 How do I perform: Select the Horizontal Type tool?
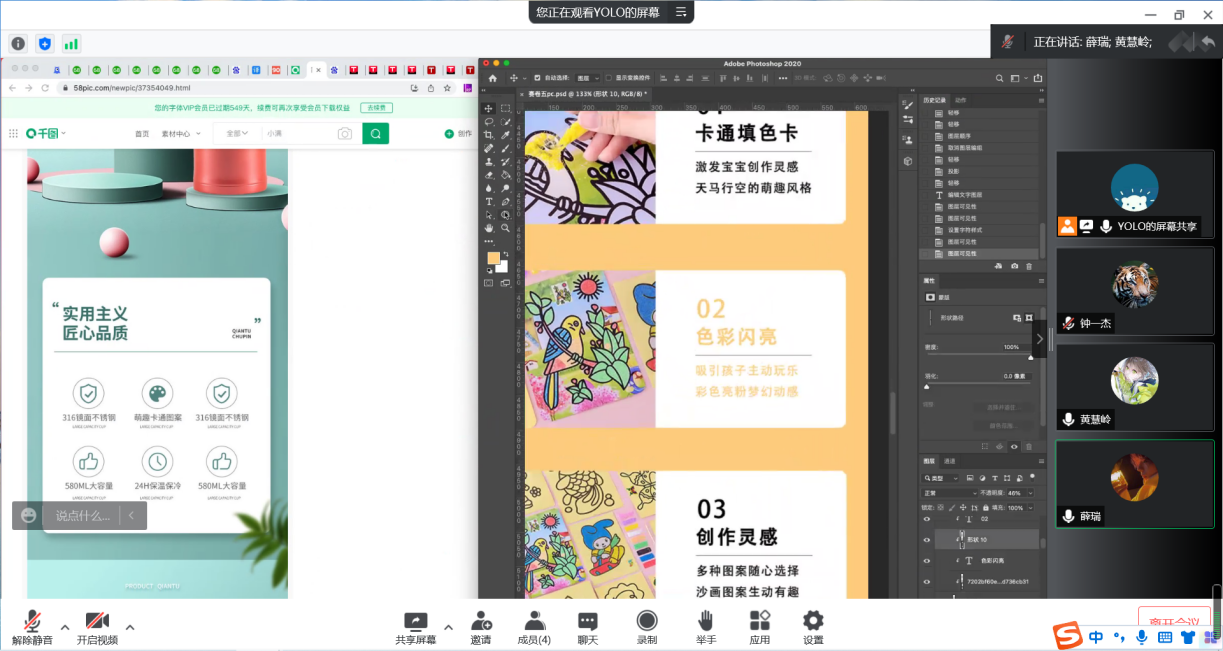[x=489, y=201]
